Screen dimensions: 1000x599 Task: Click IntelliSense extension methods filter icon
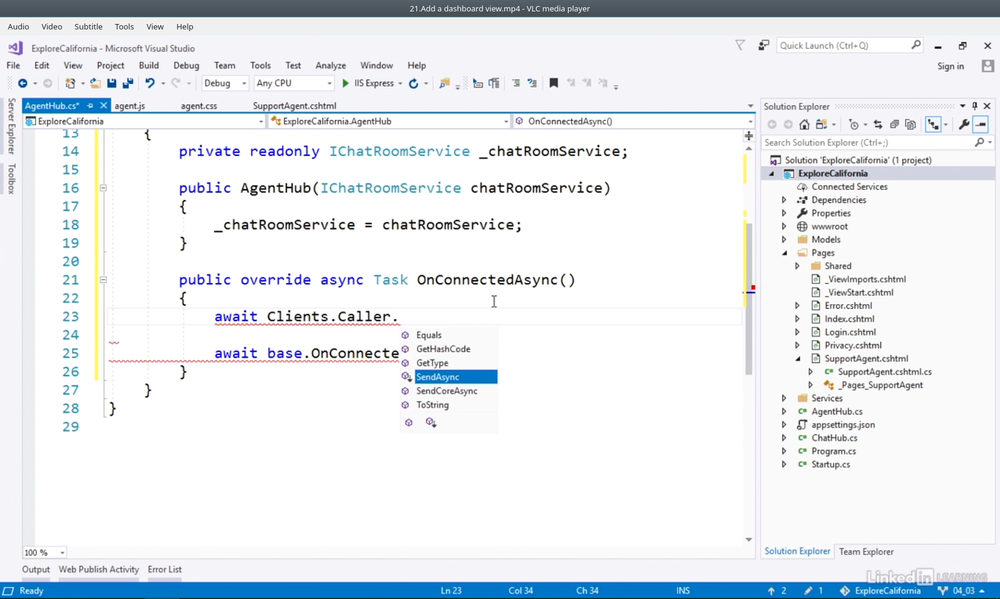coord(430,422)
